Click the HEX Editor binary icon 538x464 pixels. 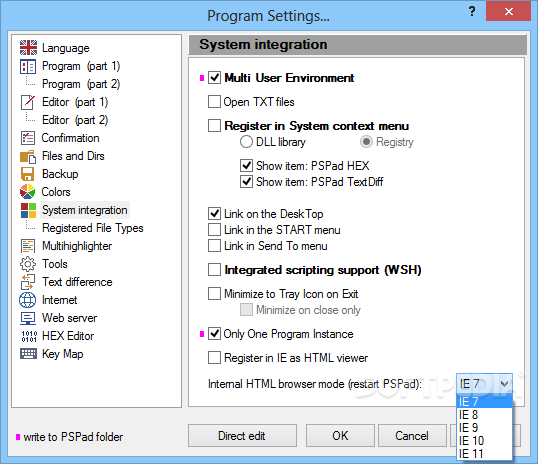[29, 336]
